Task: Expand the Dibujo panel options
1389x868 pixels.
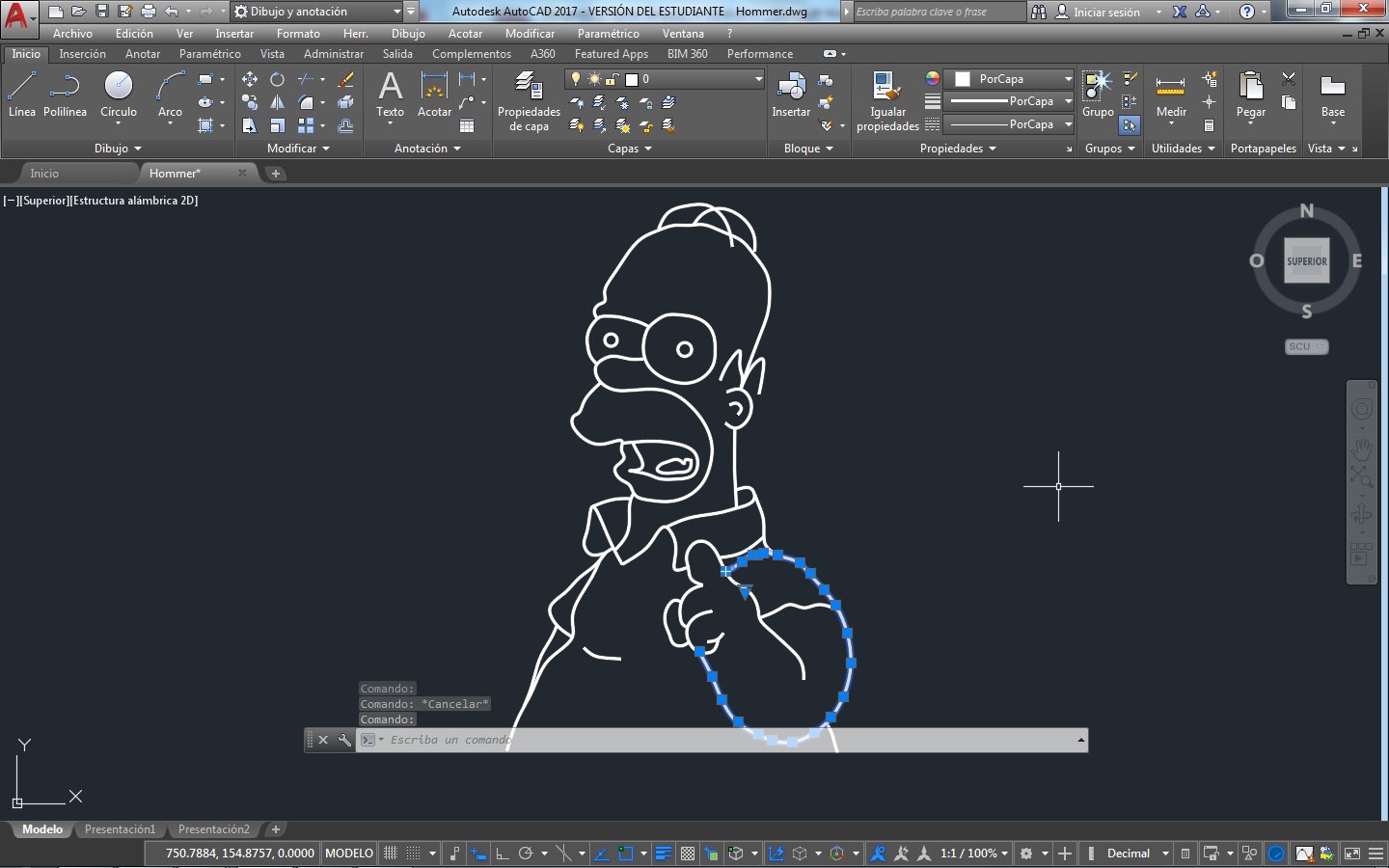Action: [118, 149]
